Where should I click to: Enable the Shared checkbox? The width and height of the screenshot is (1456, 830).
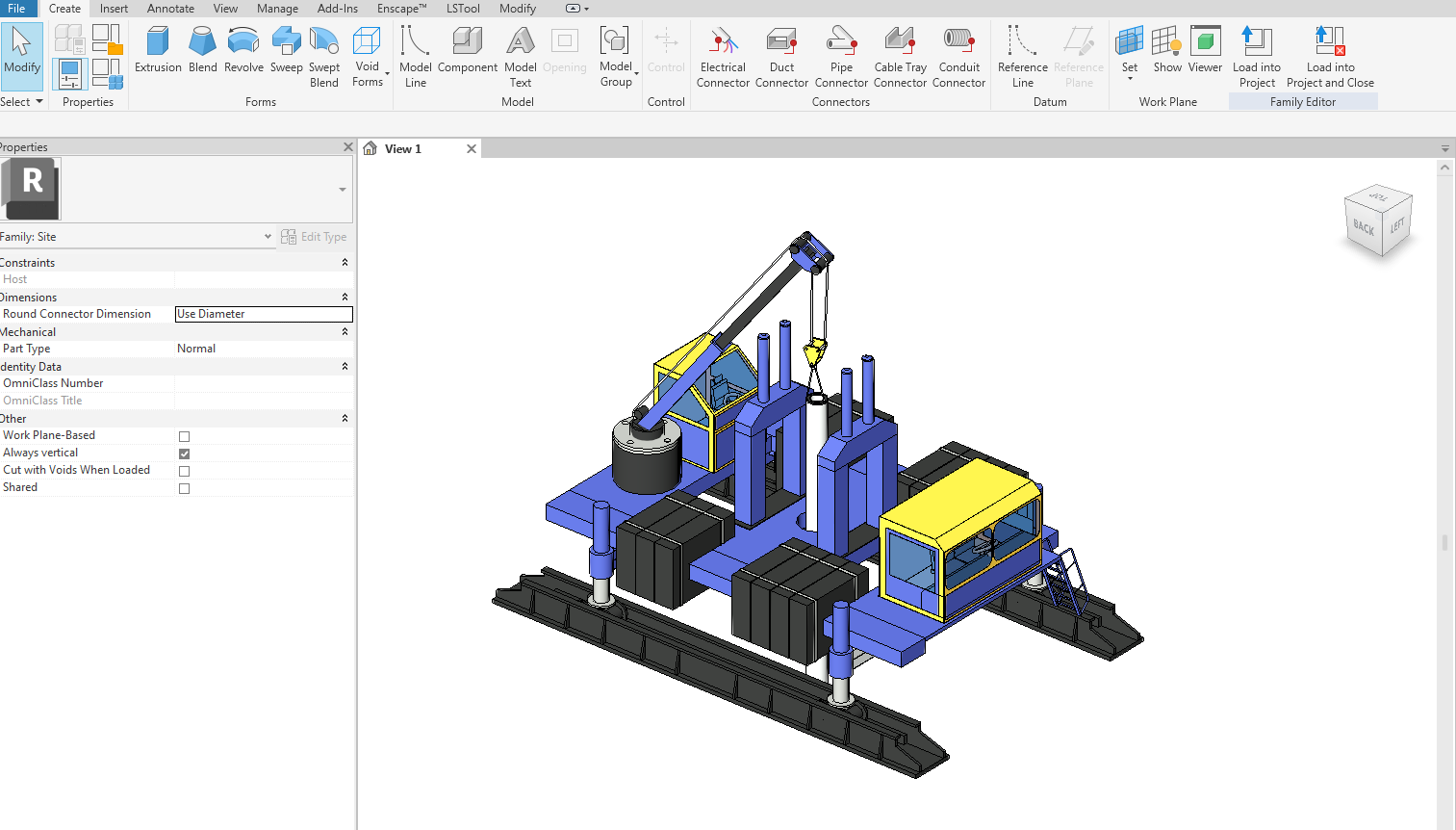tap(184, 488)
